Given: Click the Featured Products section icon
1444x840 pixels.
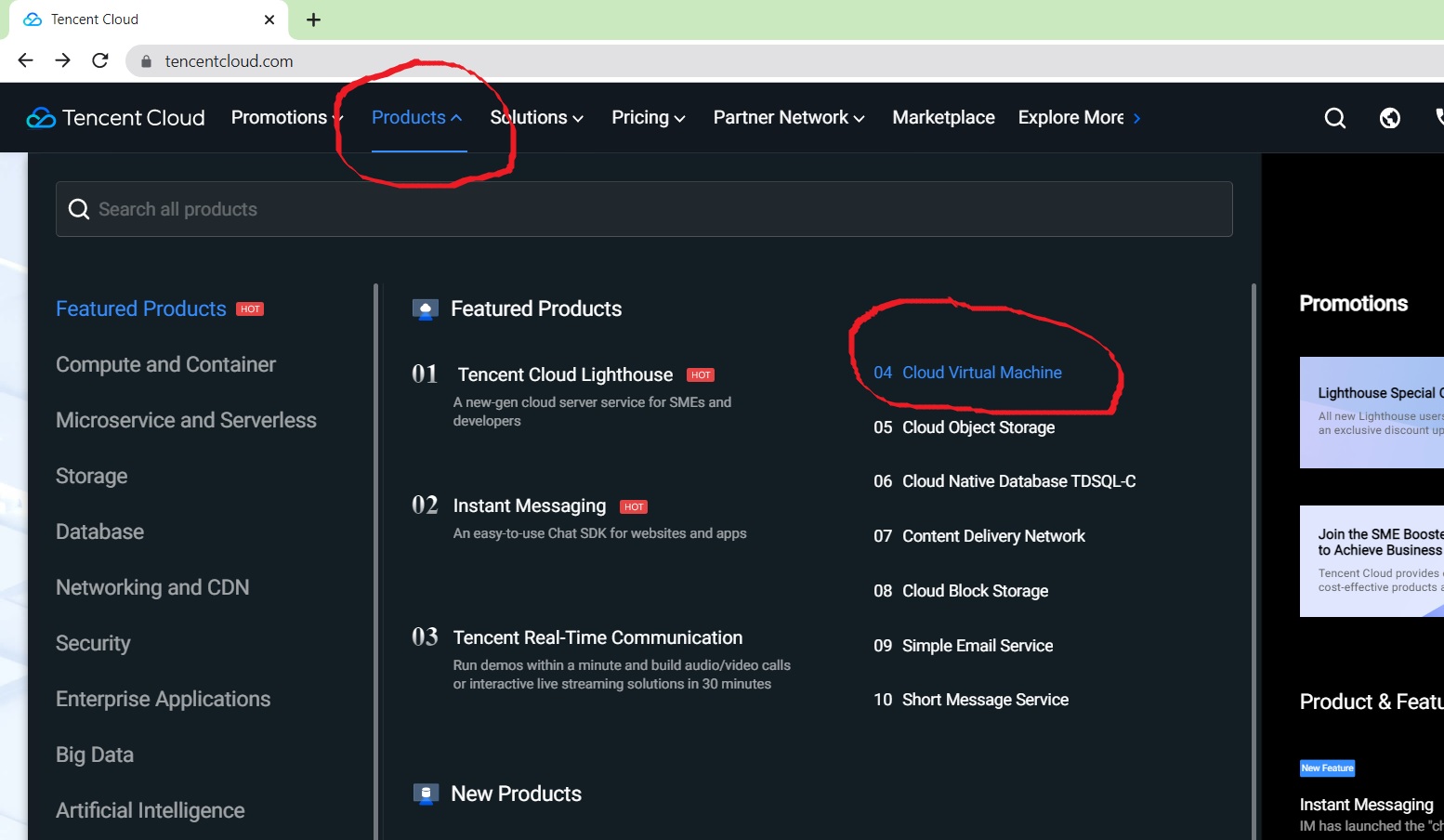Looking at the screenshot, I should click(426, 308).
